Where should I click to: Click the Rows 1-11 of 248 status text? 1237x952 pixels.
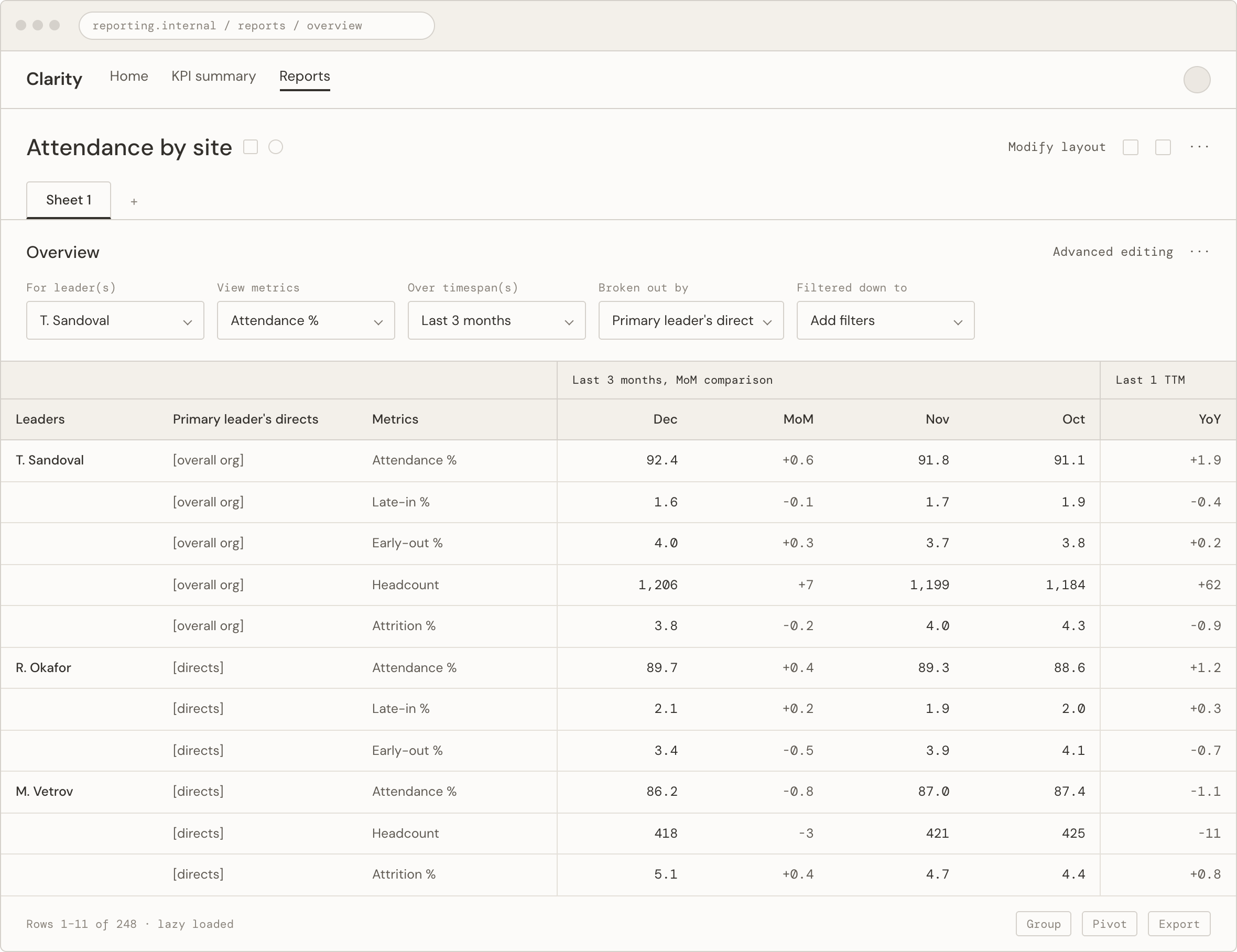[x=82, y=924]
